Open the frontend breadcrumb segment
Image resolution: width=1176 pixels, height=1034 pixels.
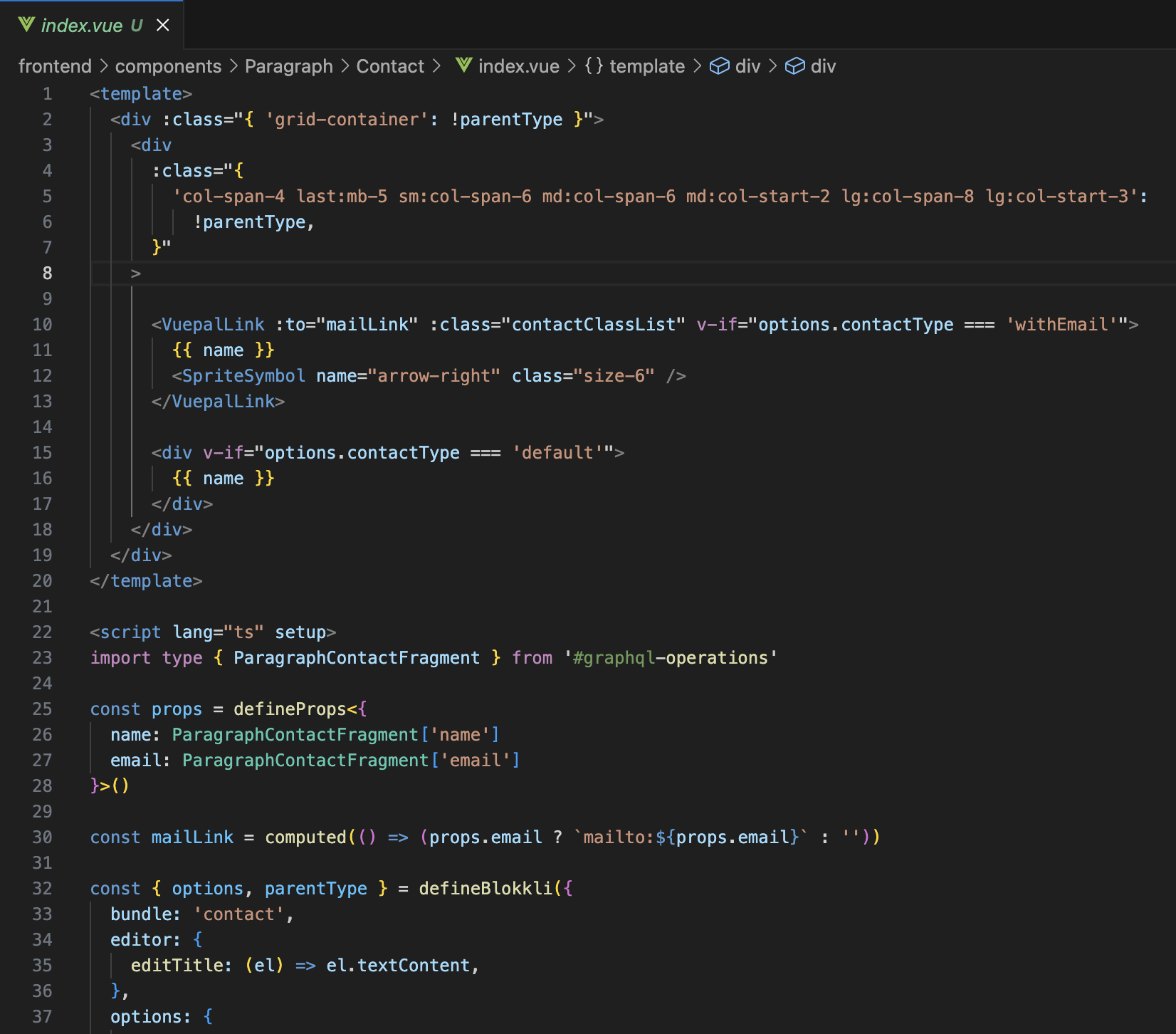pos(55,66)
